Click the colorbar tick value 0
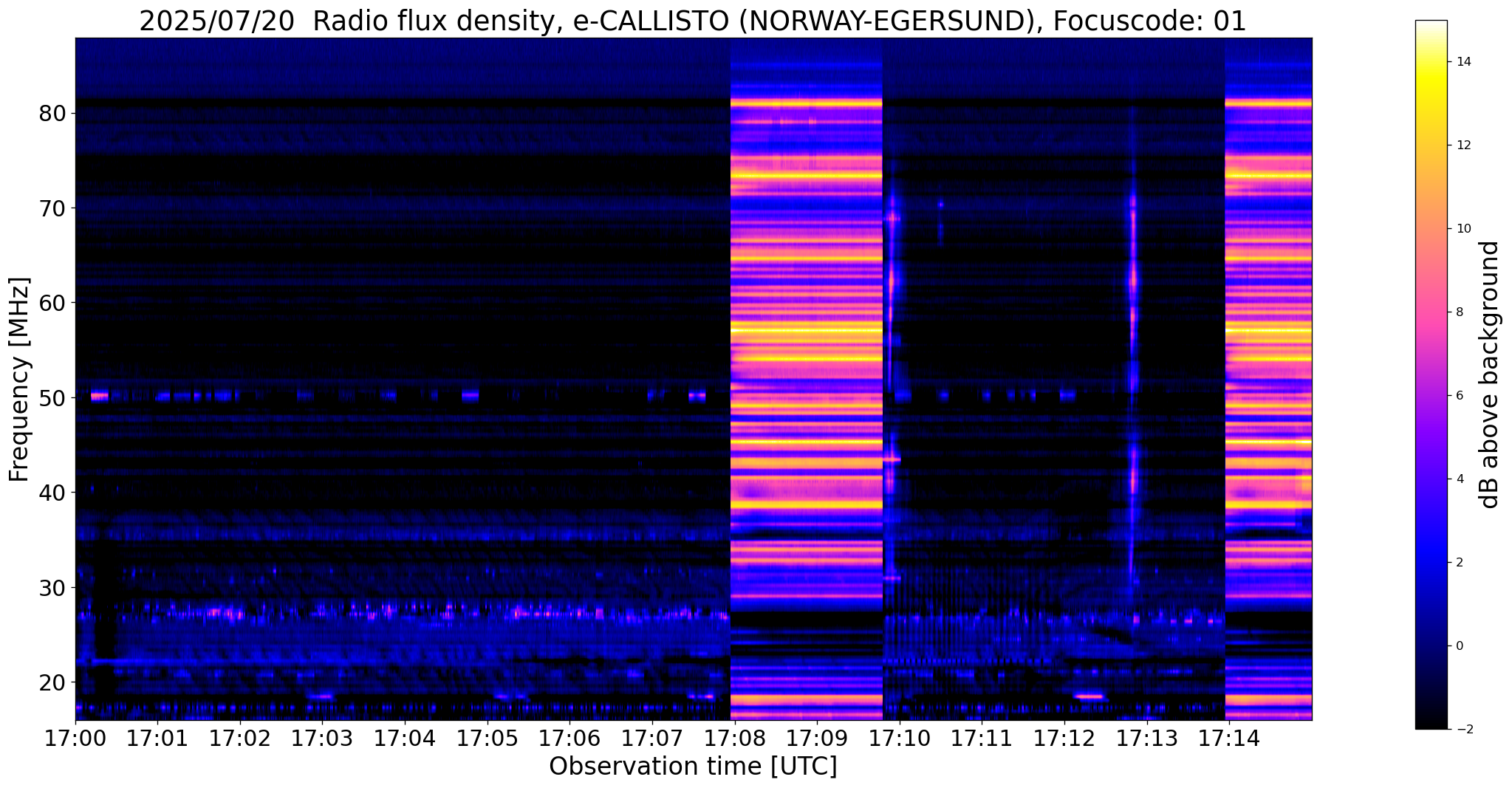The height and width of the screenshot is (788, 1512). (x=1459, y=645)
